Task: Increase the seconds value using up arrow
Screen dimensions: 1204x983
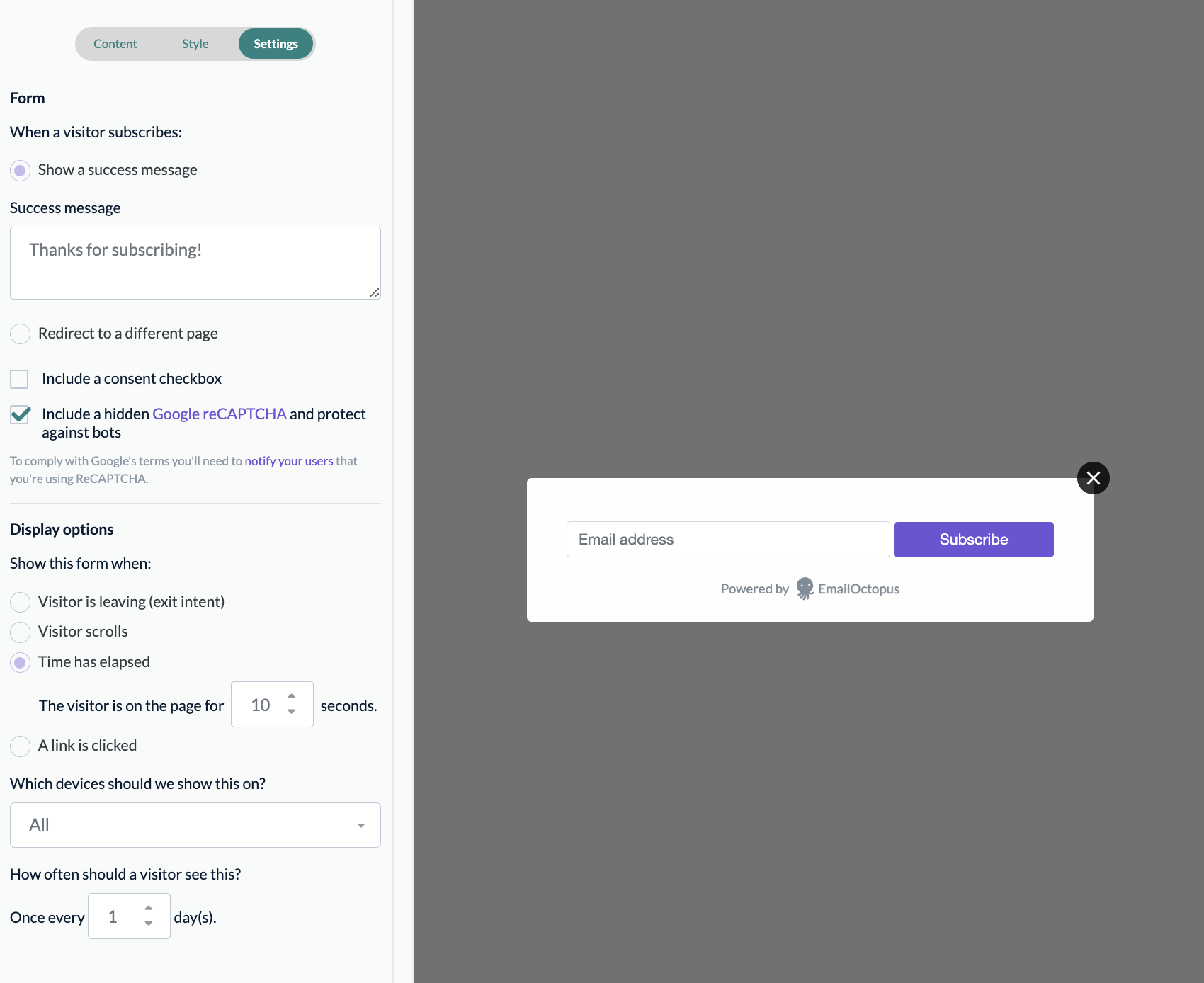Action: coord(291,695)
